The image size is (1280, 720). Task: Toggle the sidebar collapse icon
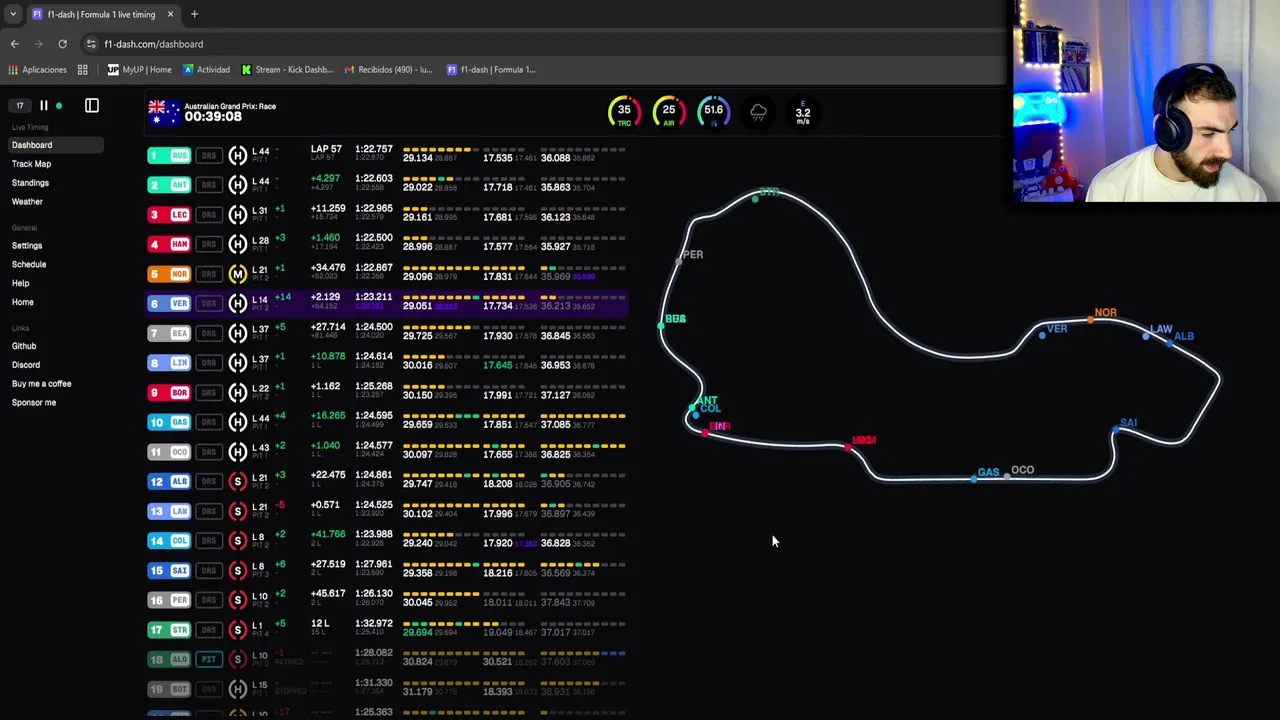click(92, 105)
